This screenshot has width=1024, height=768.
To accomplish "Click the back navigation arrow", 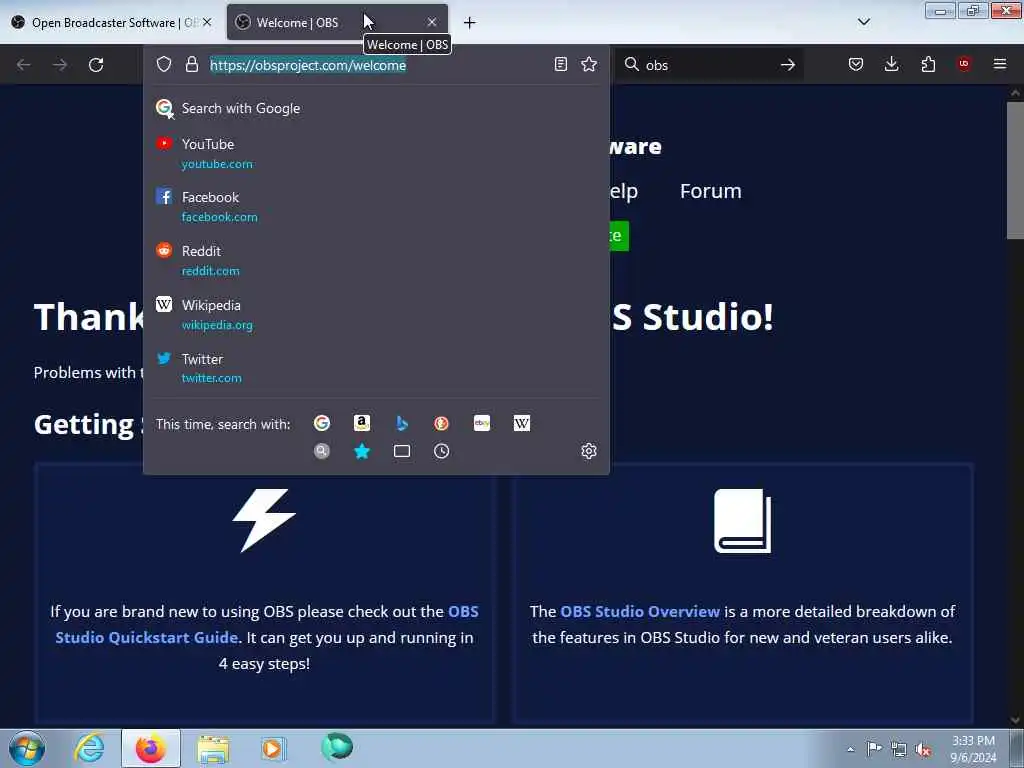I will coord(24,65).
